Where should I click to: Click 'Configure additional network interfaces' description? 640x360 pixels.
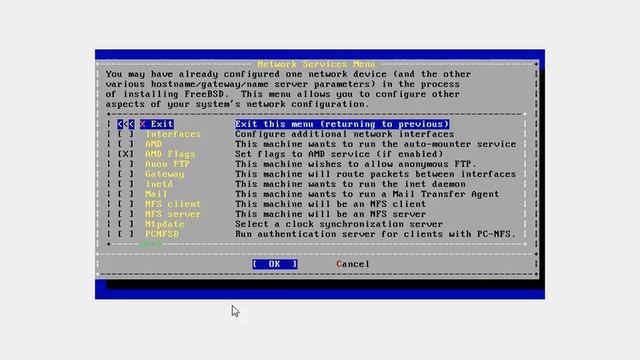coord(344,134)
